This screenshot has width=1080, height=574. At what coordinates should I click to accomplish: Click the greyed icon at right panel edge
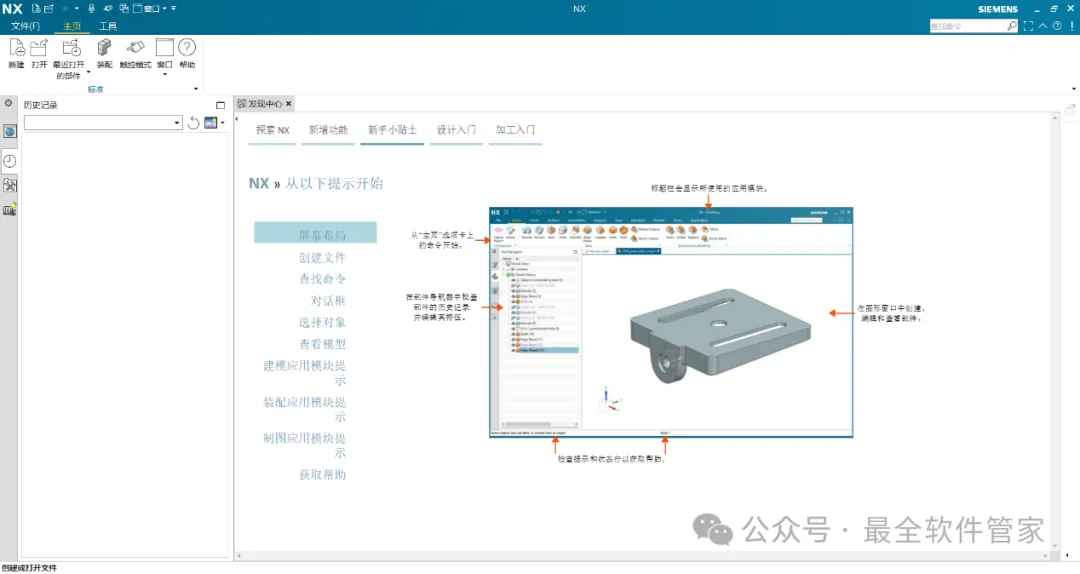[1070, 109]
